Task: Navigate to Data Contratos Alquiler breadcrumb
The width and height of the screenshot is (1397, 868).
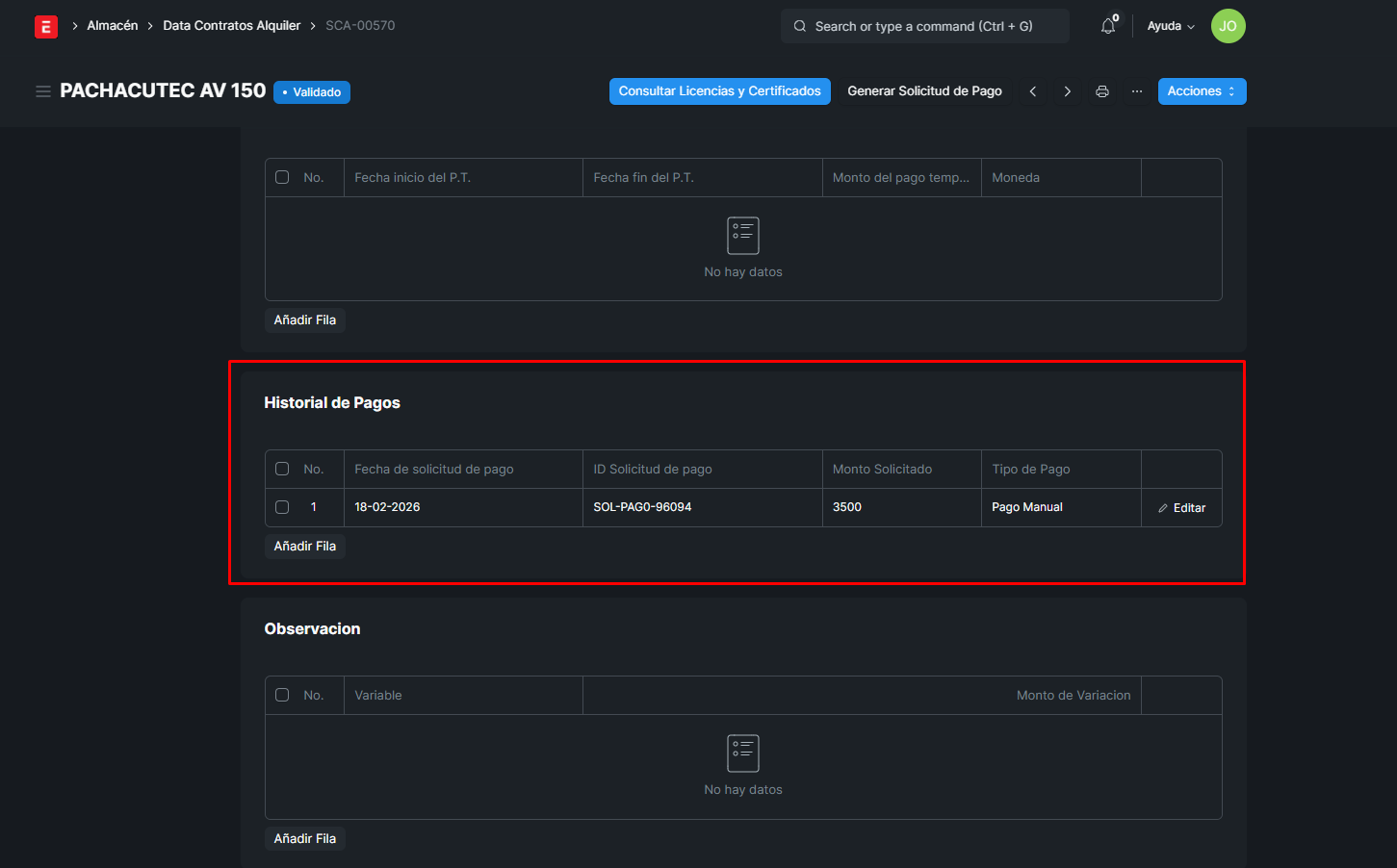Action: click(231, 26)
